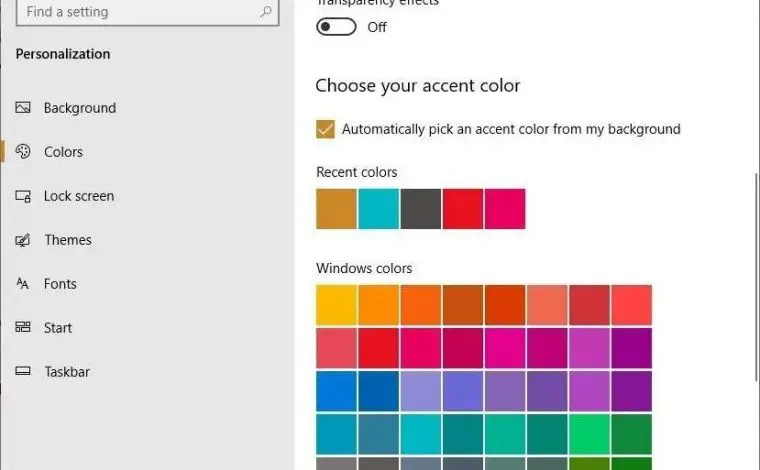Screen dimensions: 760x470
Task: Select the bright green Windows color
Action: [x=589, y=434]
